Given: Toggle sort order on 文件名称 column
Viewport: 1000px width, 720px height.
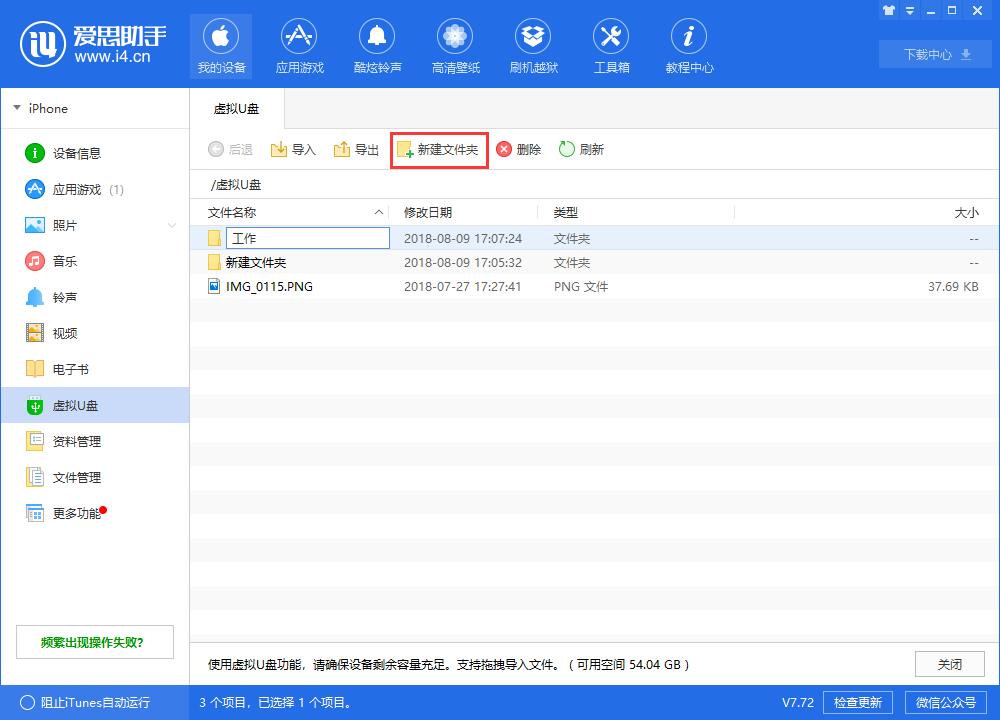Looking at the screenshot, I should tap(248, 212).
